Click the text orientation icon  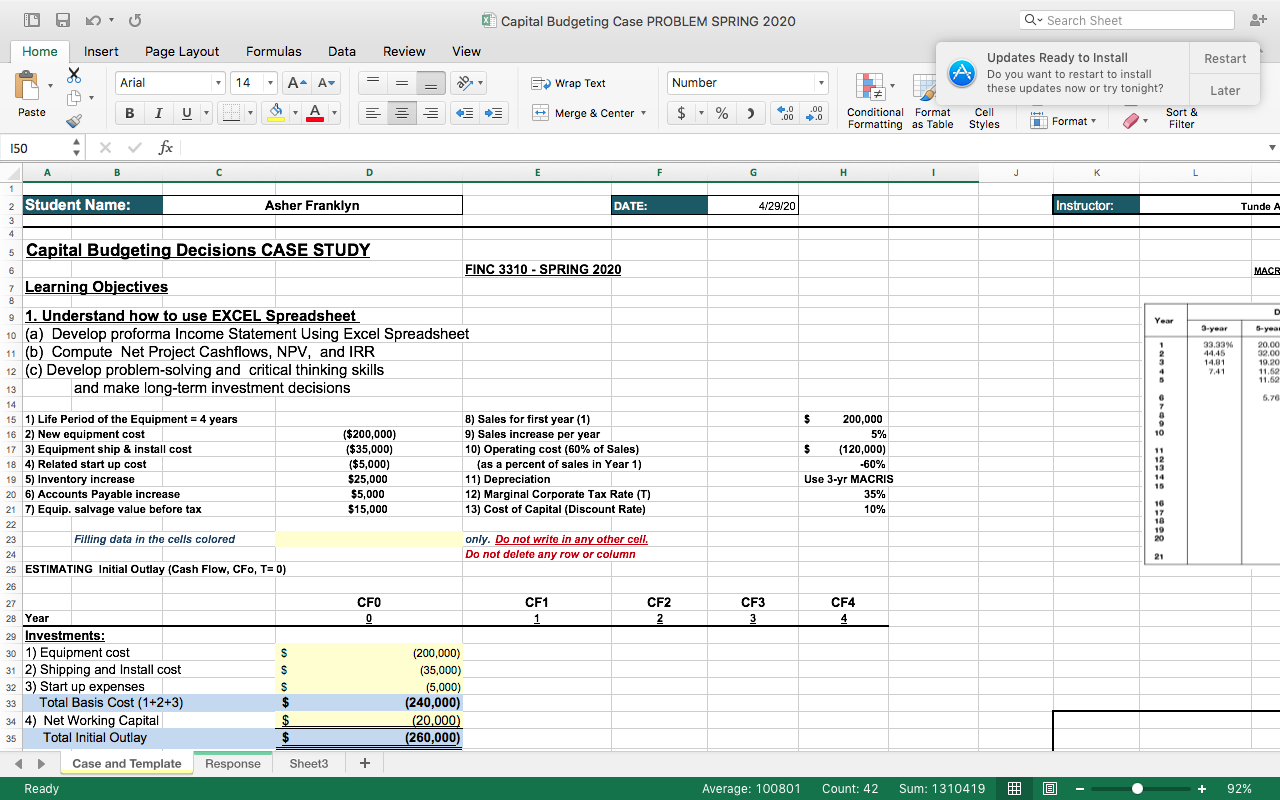[463, 83]
